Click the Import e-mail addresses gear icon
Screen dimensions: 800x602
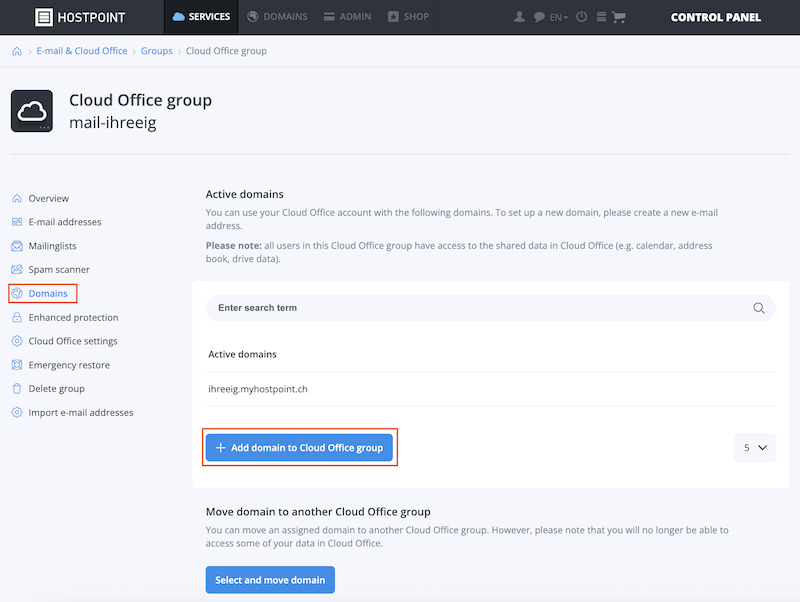(x=17, y=412)
